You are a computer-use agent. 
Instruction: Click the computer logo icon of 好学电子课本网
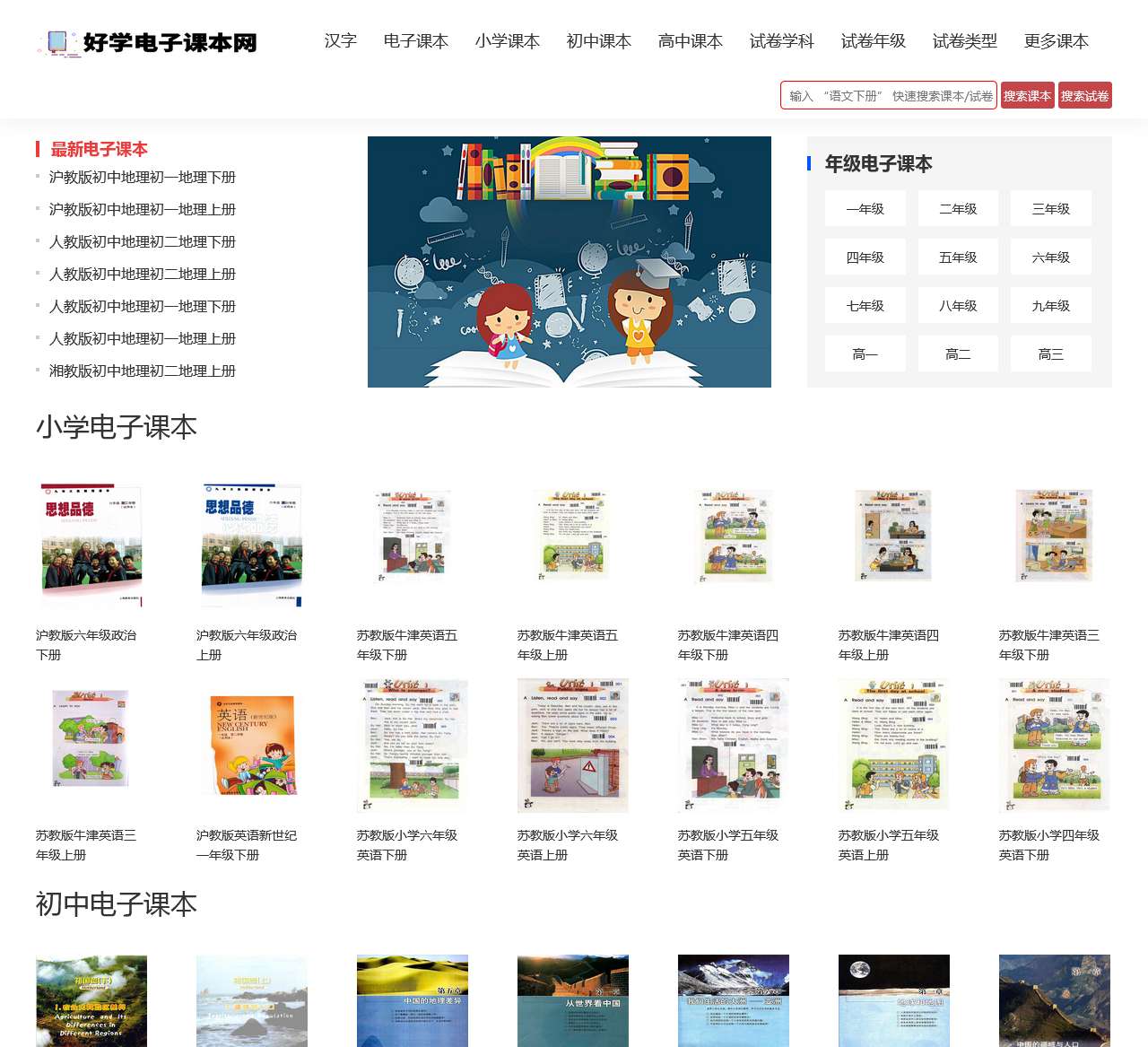[56, 41]
